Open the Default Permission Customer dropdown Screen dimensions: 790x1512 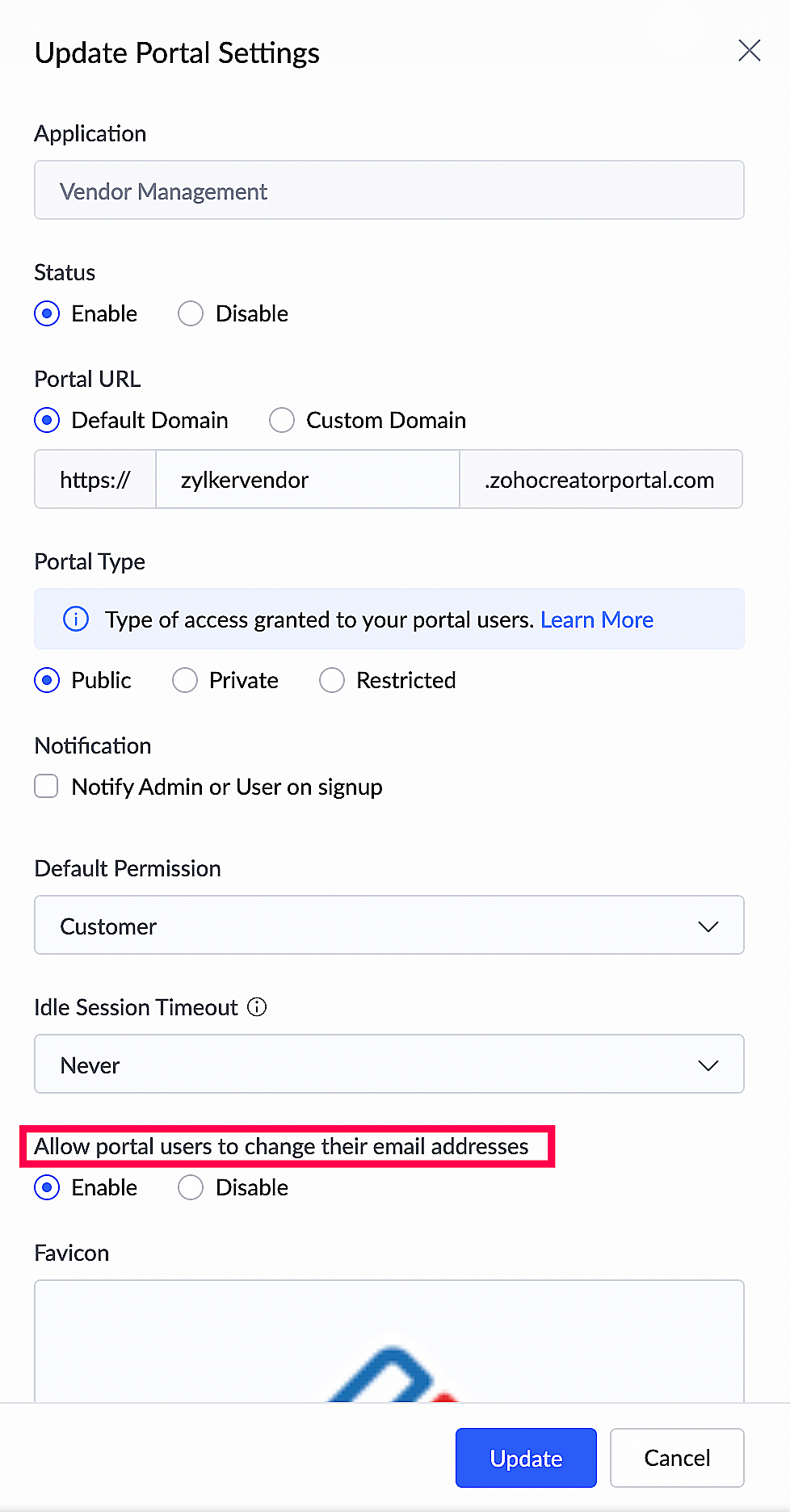tap(389, 926)
